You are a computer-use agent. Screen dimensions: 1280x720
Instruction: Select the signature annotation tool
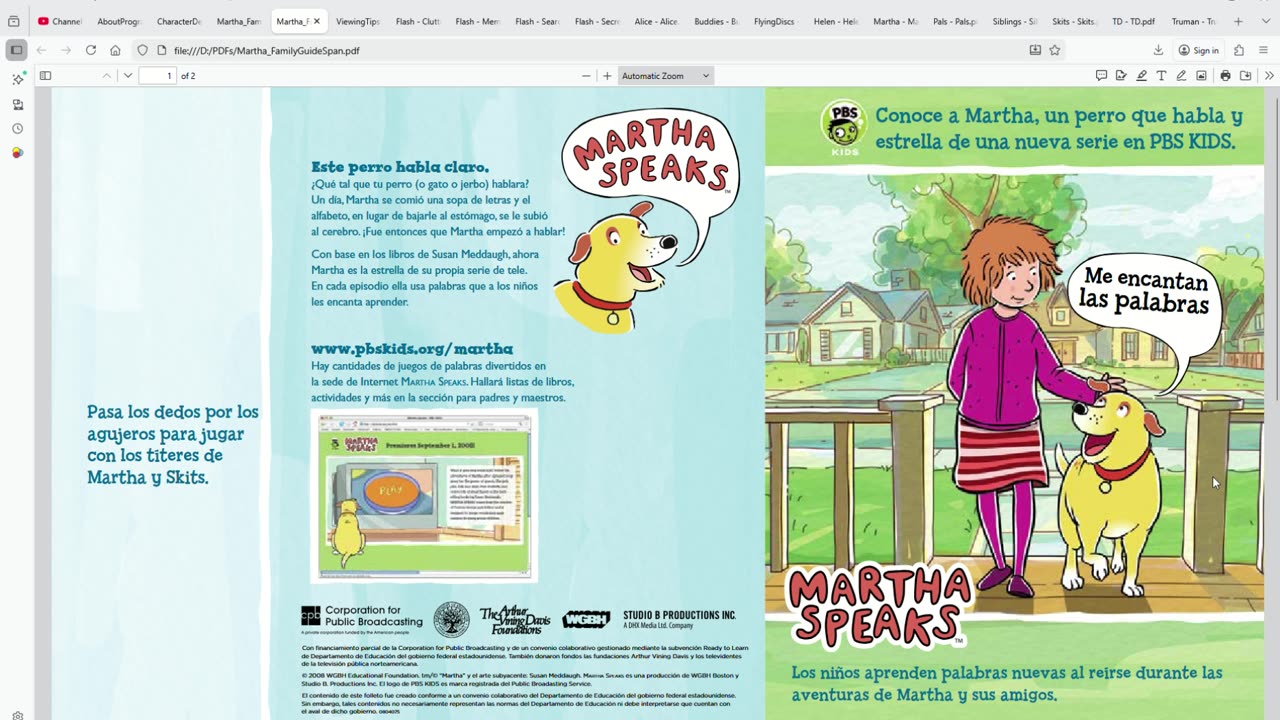1121,76
